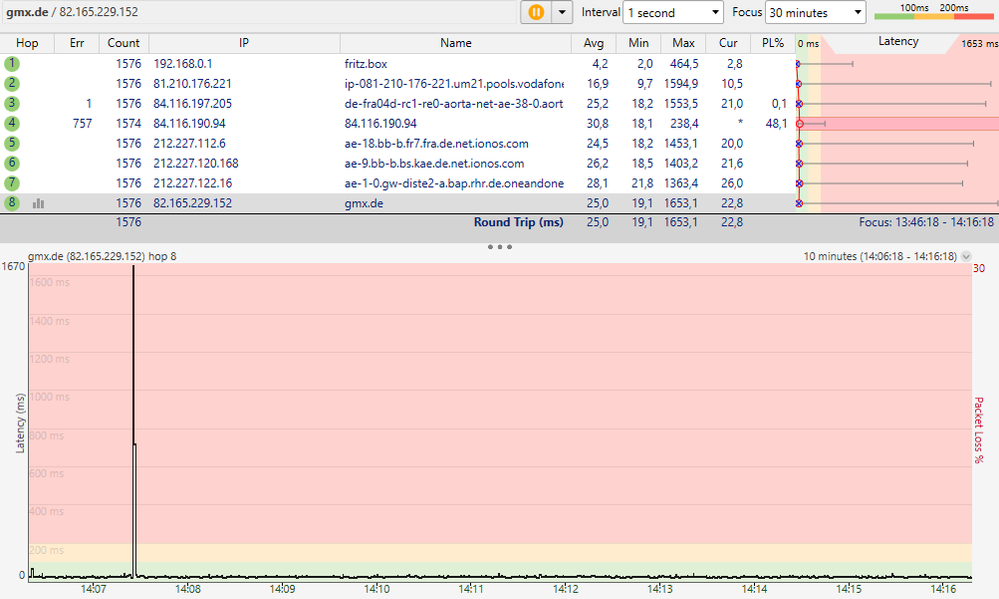The image size is (999, 599).
Task: Select the fritz.box hop name
Action: click(x=366, y=64)
